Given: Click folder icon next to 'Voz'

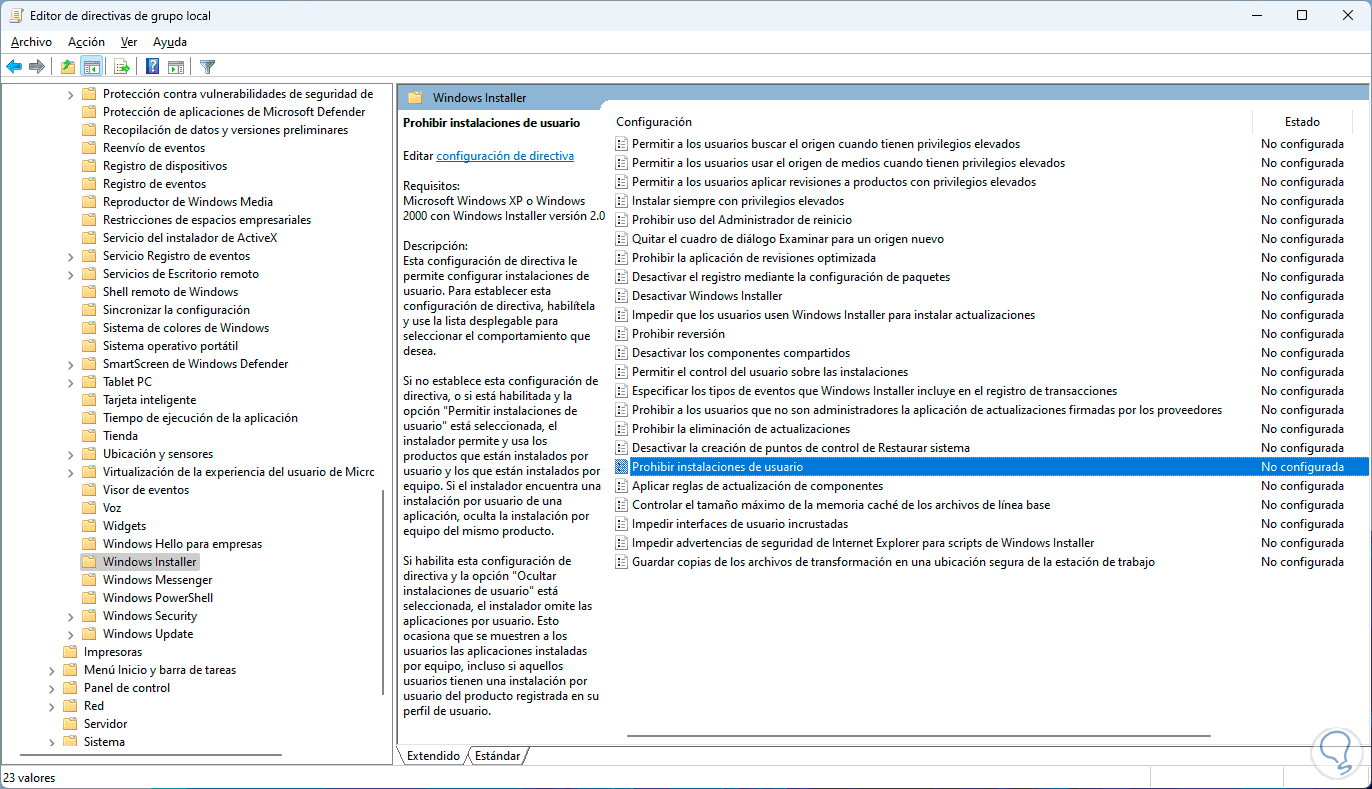Looking at the screenshot, I should pyautogui.click(x=89, y=508).
